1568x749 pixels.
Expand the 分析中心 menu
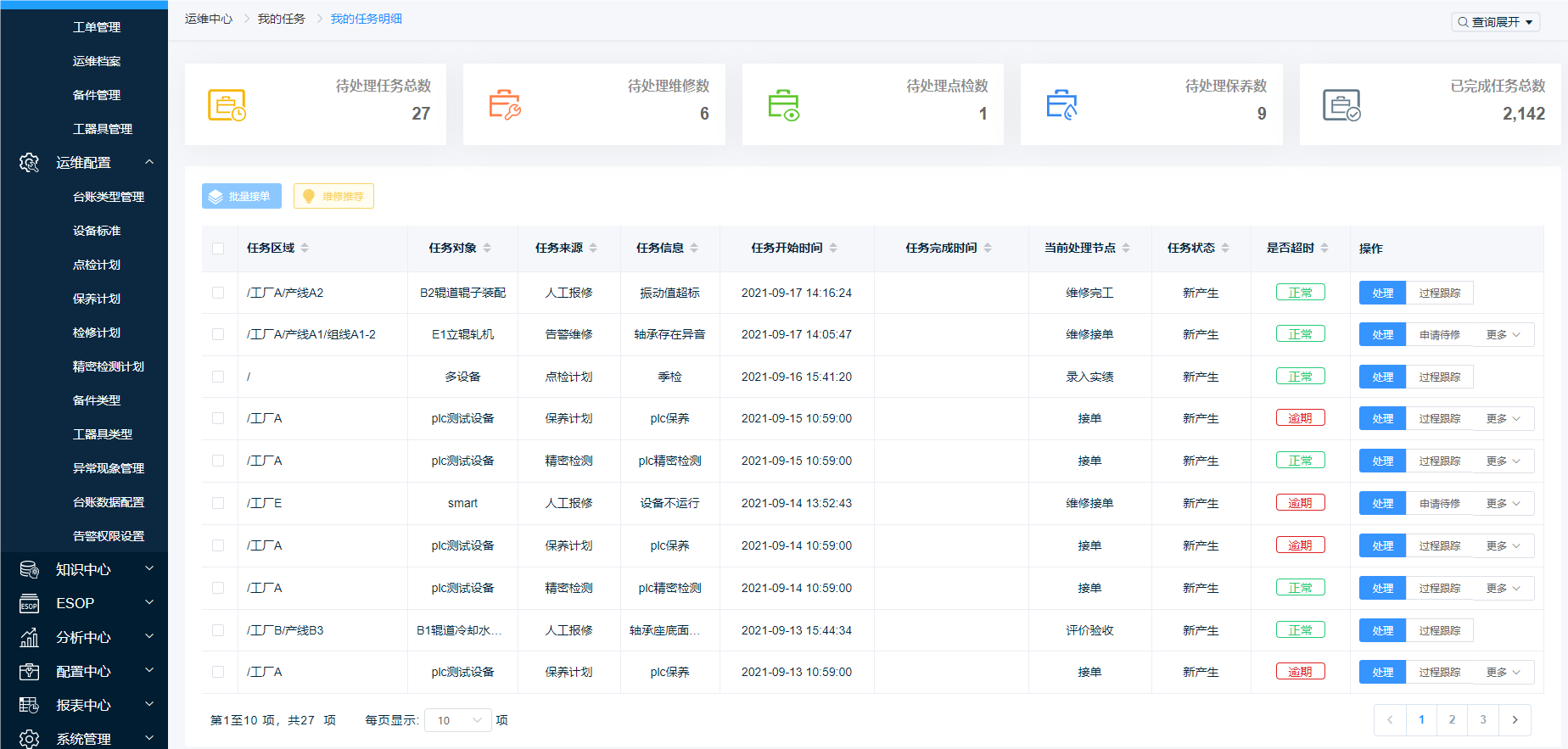tap(149, 636)
